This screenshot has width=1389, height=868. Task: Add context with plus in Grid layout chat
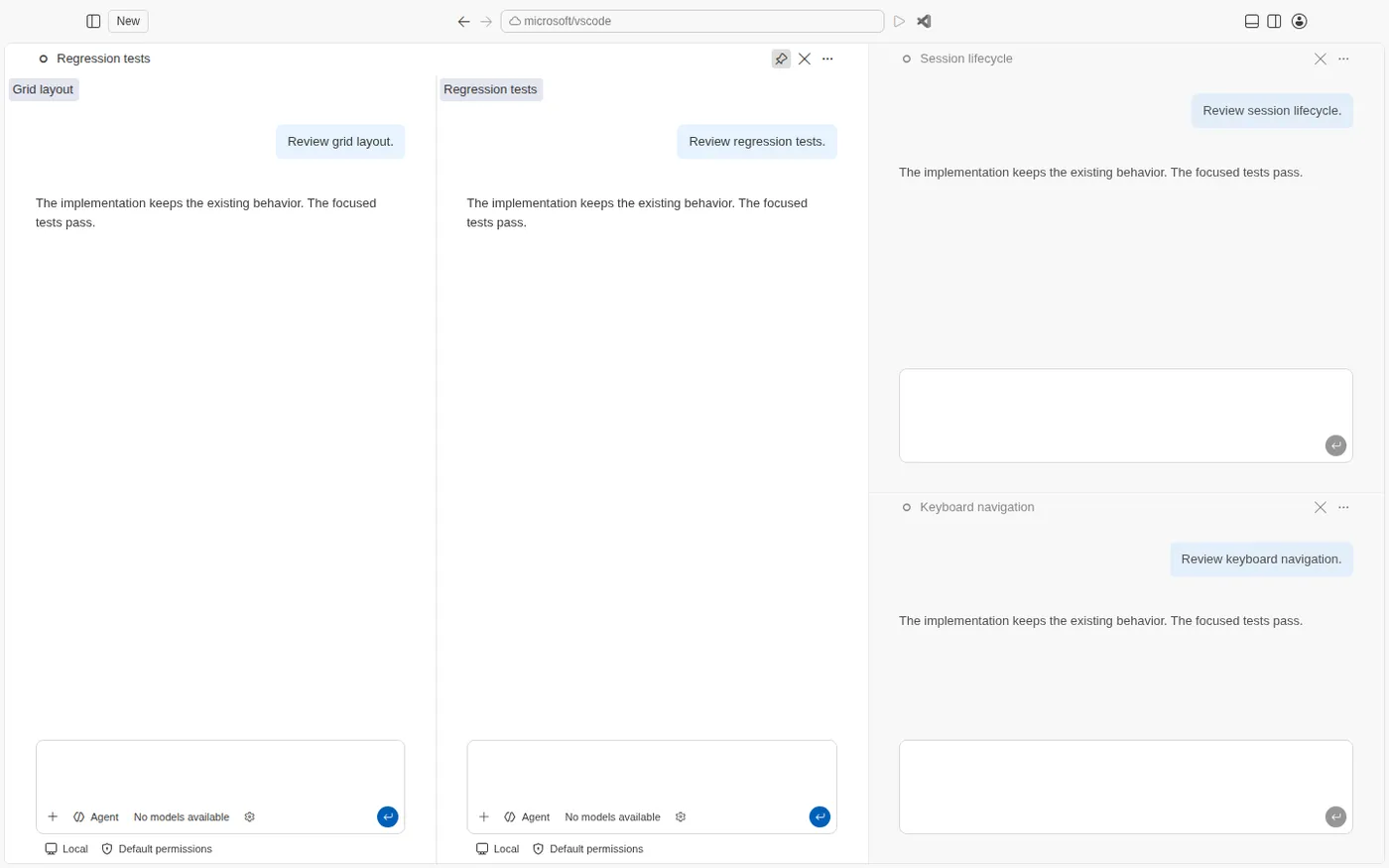(53, 817)
